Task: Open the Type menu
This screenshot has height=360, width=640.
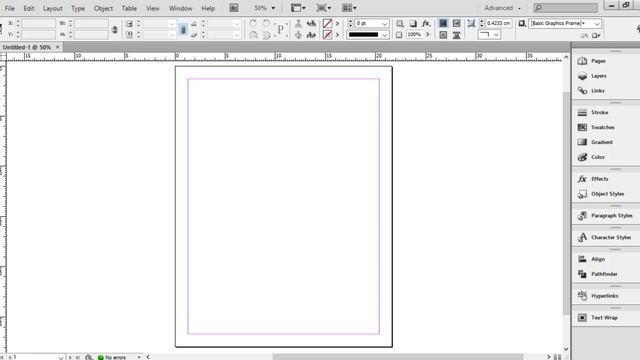Action: point(78,8)
